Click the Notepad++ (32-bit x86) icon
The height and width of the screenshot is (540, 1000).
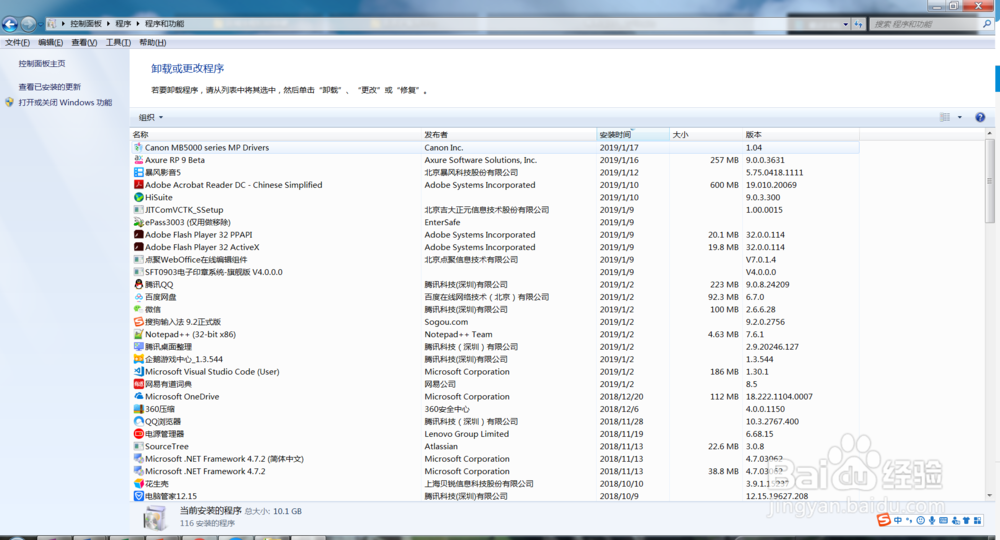(x=138, y=334)
